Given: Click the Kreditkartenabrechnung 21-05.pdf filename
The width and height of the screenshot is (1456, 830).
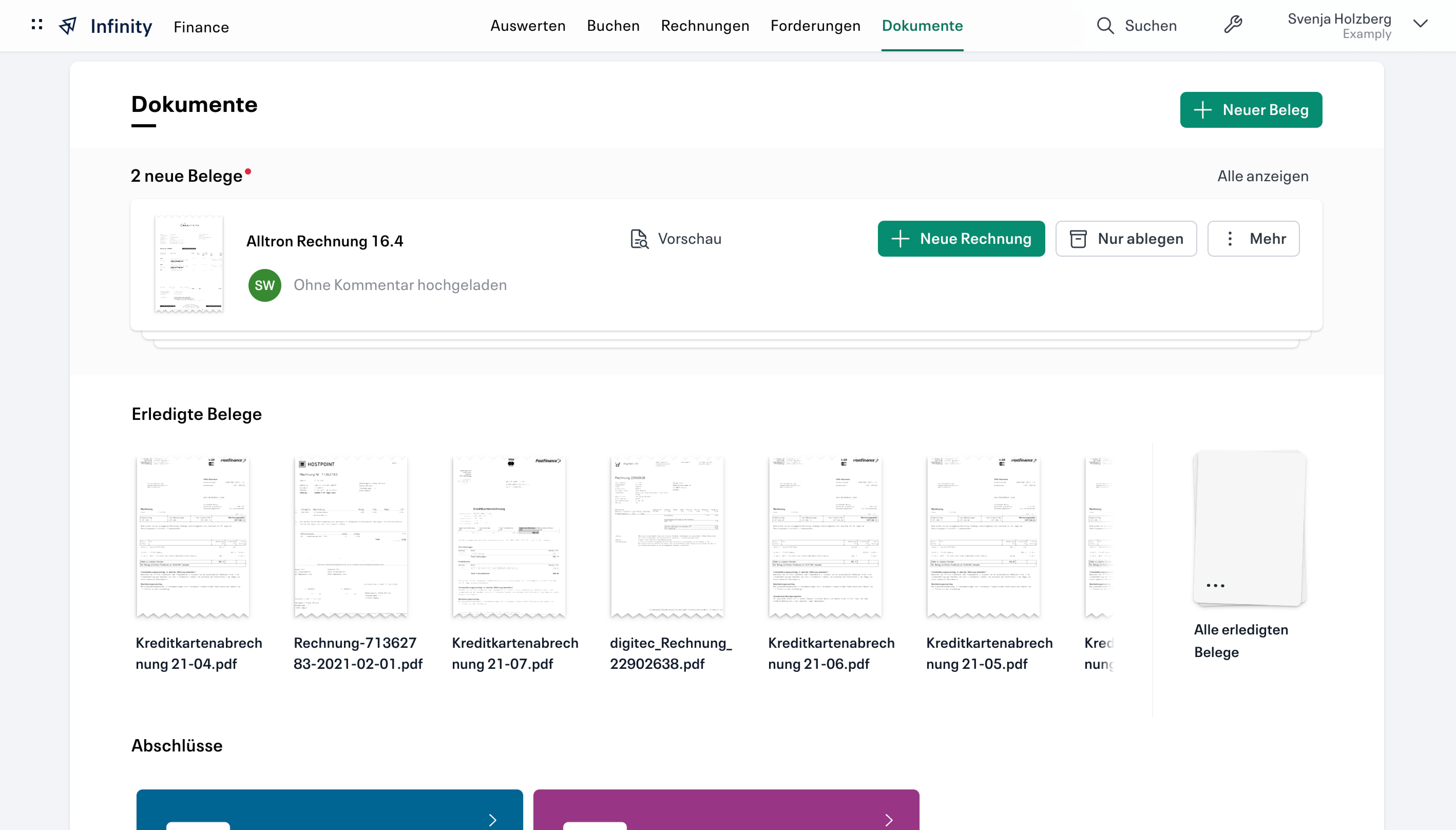Looking at the screenshot, I should click(989, 653).
